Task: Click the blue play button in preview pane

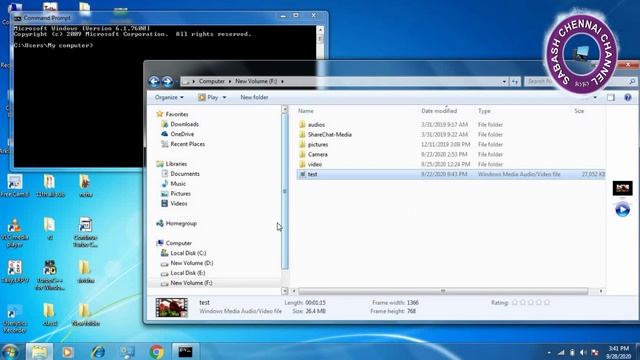Action: (x=622, y=210)
